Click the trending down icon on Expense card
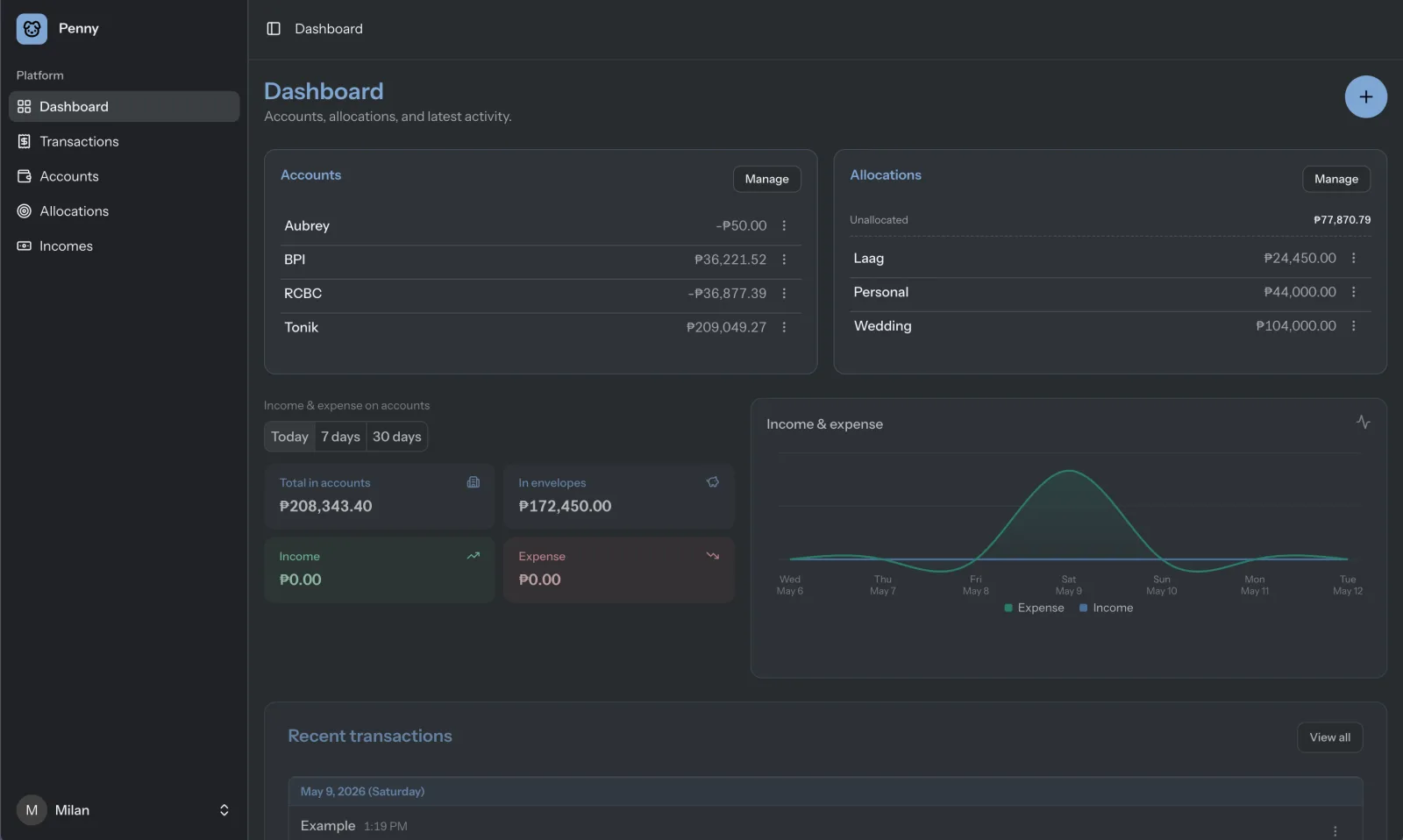The width and height of the screenshot is (1403, 840). pos(713,556)
